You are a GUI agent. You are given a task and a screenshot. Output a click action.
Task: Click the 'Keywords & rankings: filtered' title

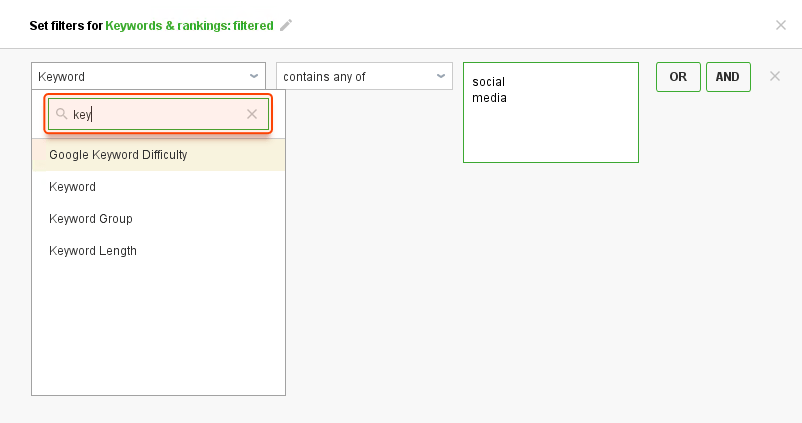point(189,26)
